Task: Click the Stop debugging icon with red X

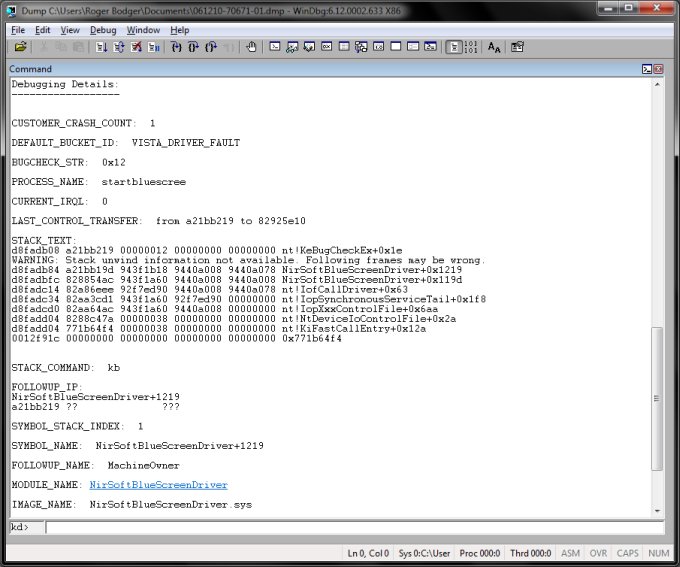Action: click(x=136, y=47)
